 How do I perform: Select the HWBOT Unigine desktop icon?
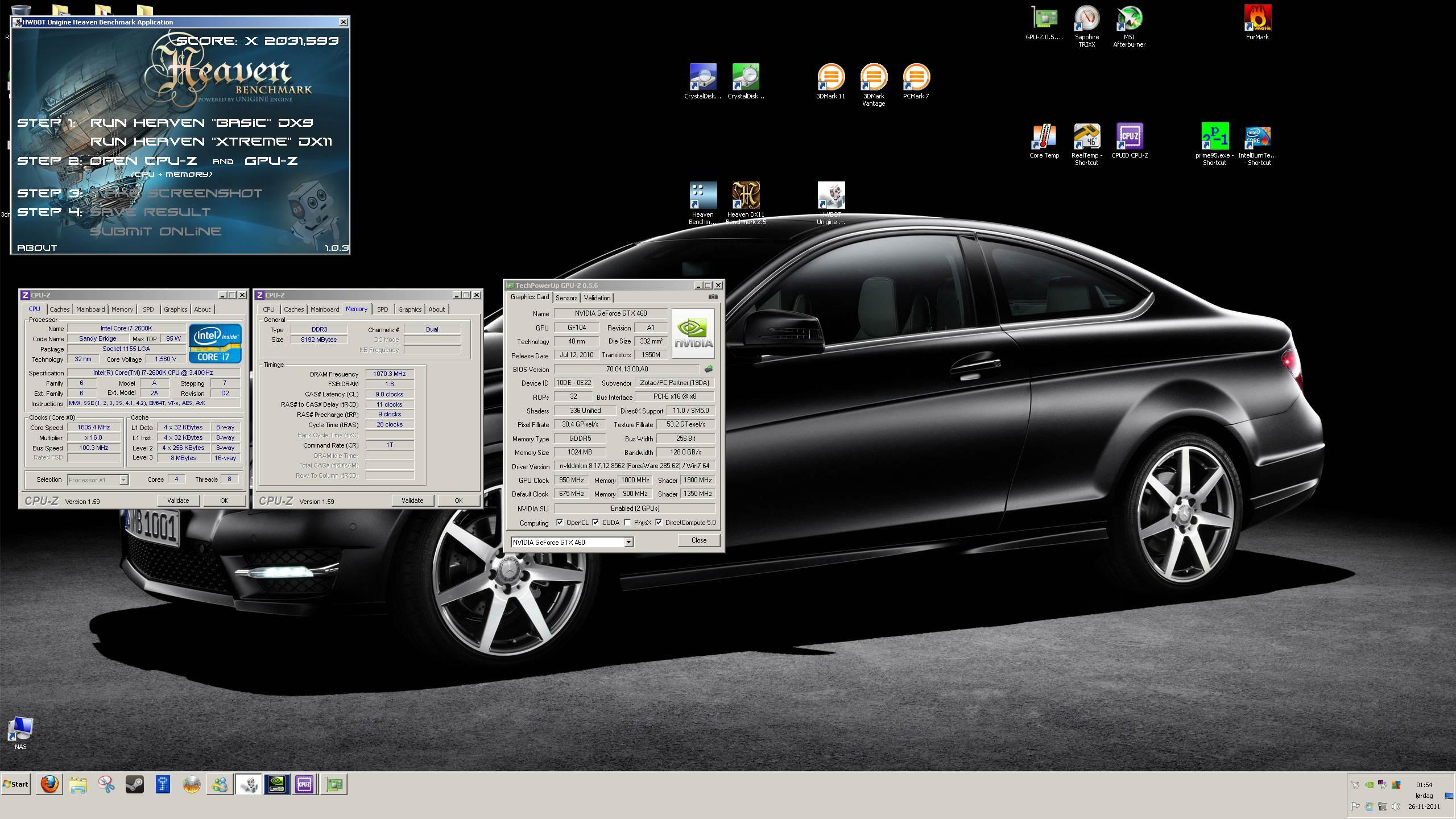point(831,204)
